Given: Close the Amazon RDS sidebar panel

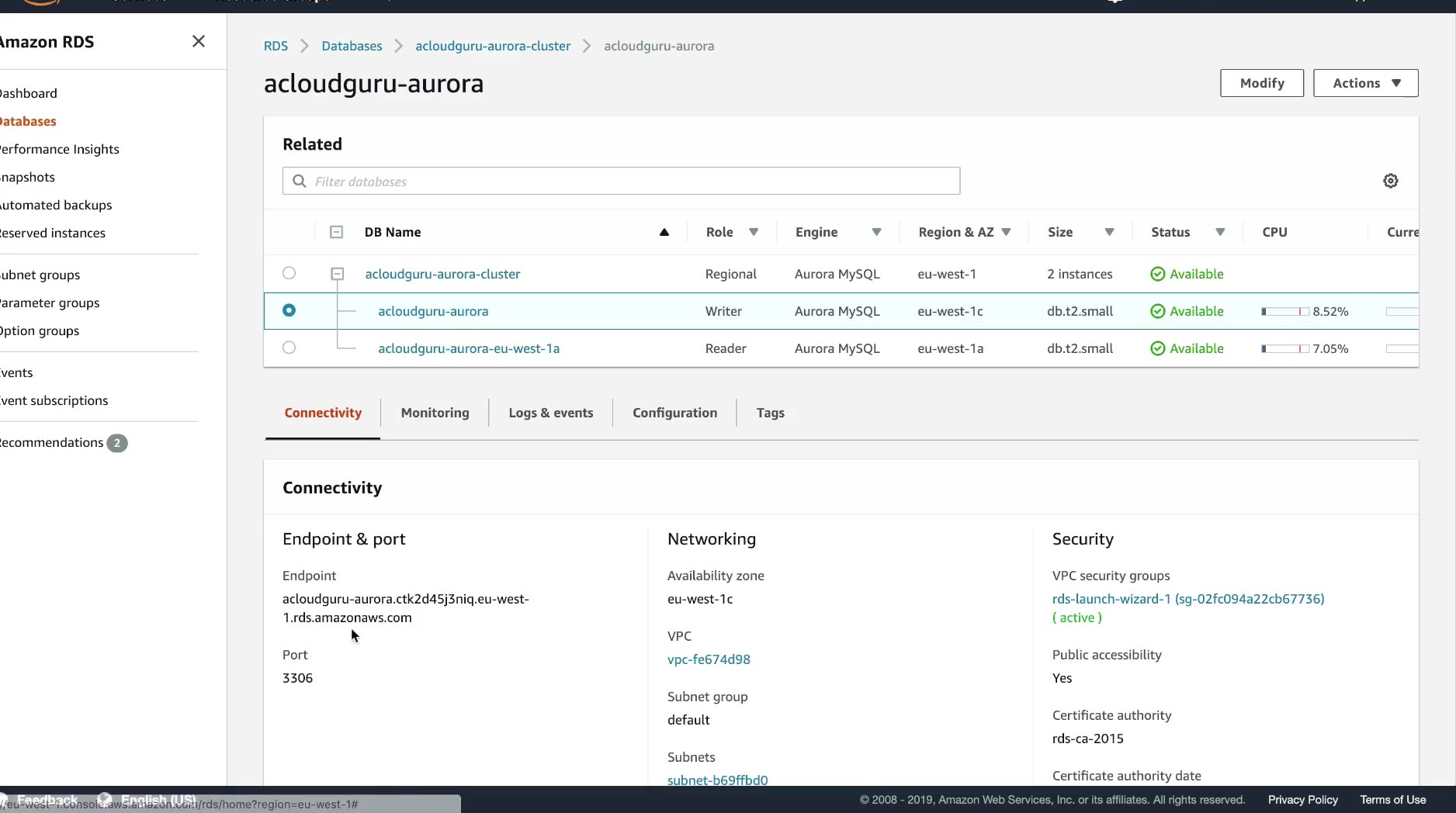Looking at the screenshot, I should (x=199, y=41).
